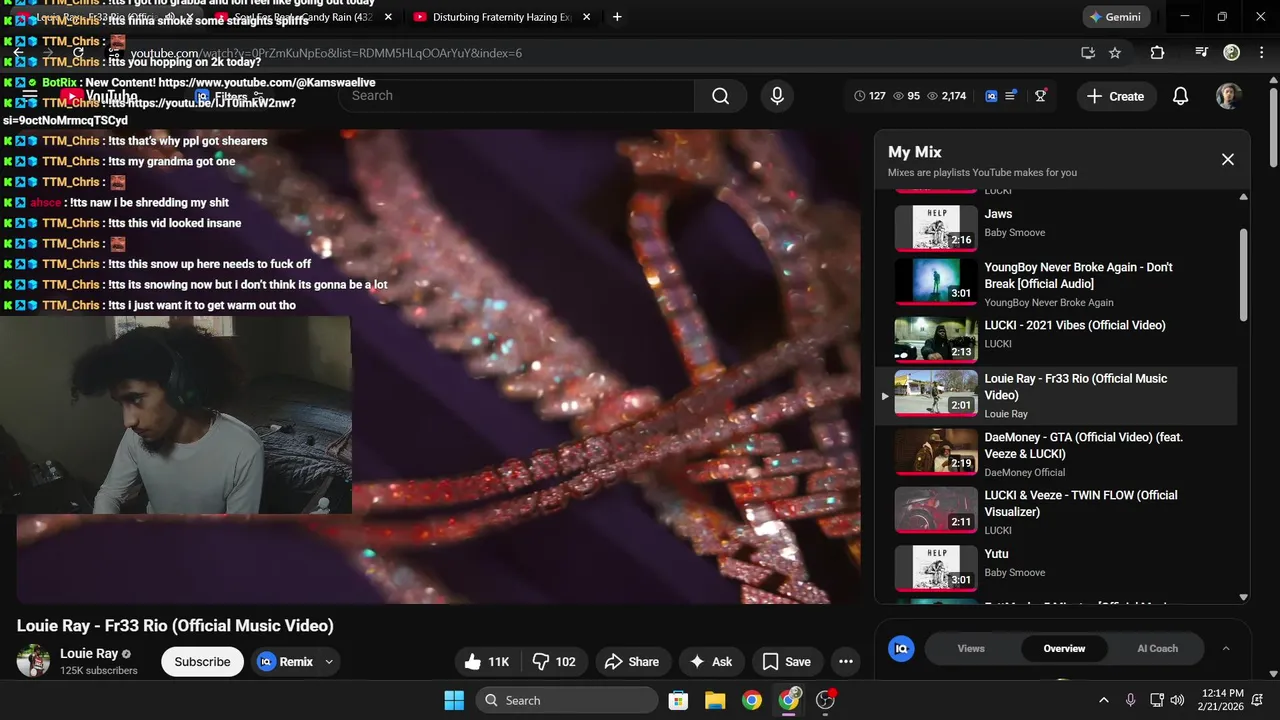Viewport: 1280px width, 720px height.
Task: Click the playlist scrollbar up arrow
Action: coord(1244,197)
